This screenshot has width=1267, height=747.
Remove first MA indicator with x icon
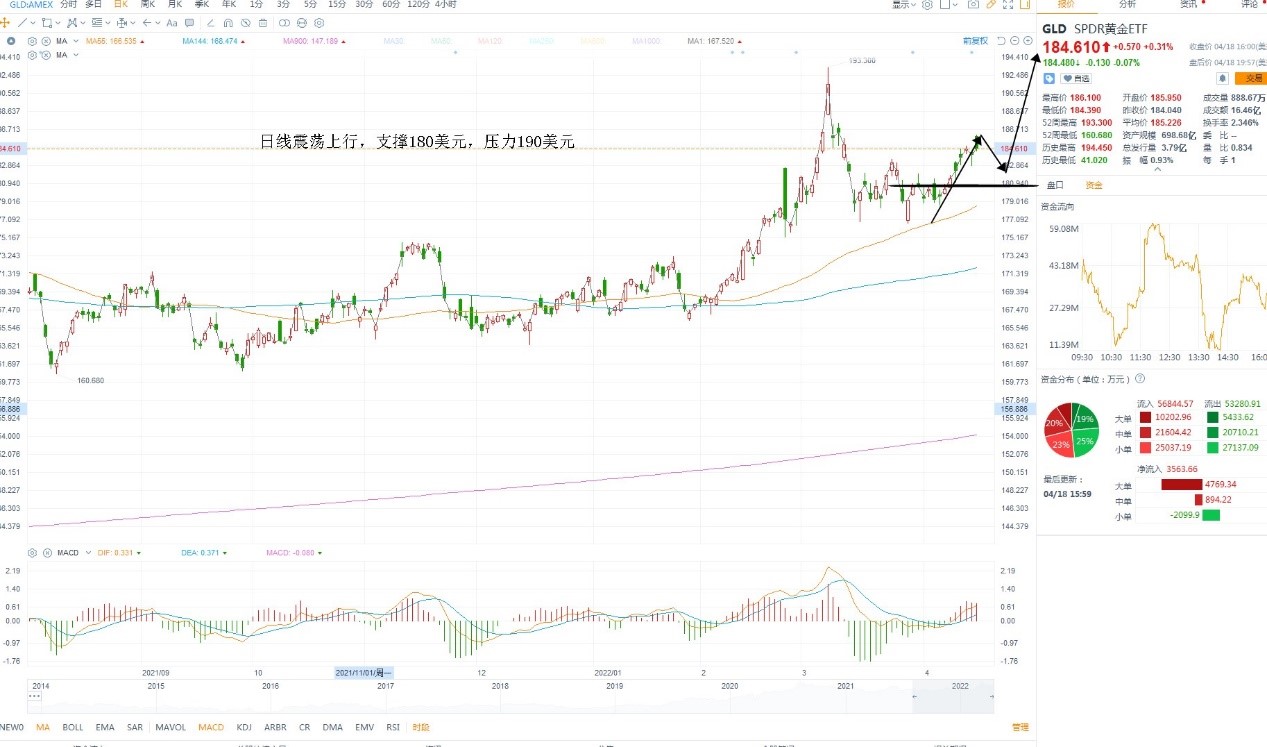pyautogui.click(x=46, y=41)
